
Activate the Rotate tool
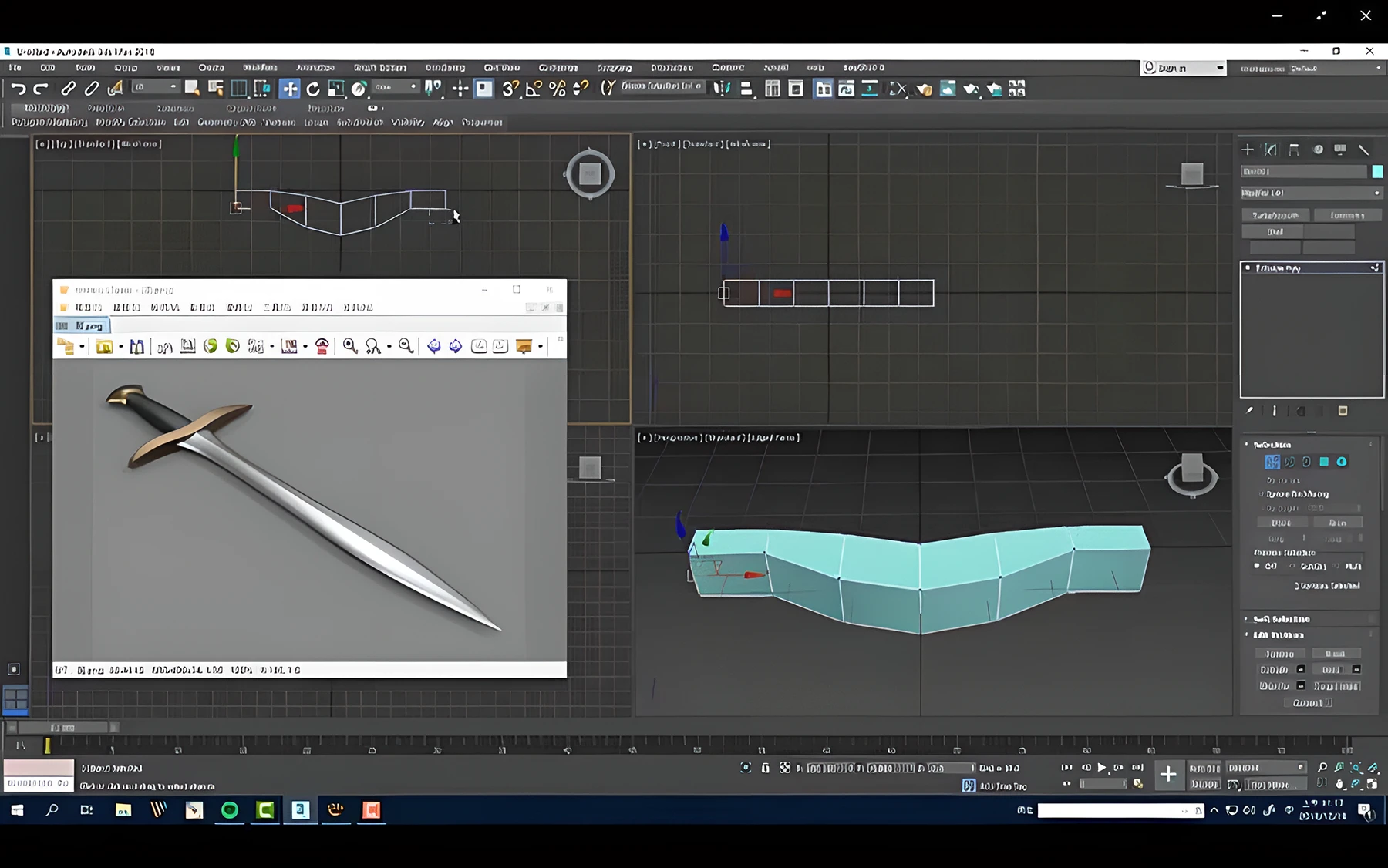click(x=313, y=89)
